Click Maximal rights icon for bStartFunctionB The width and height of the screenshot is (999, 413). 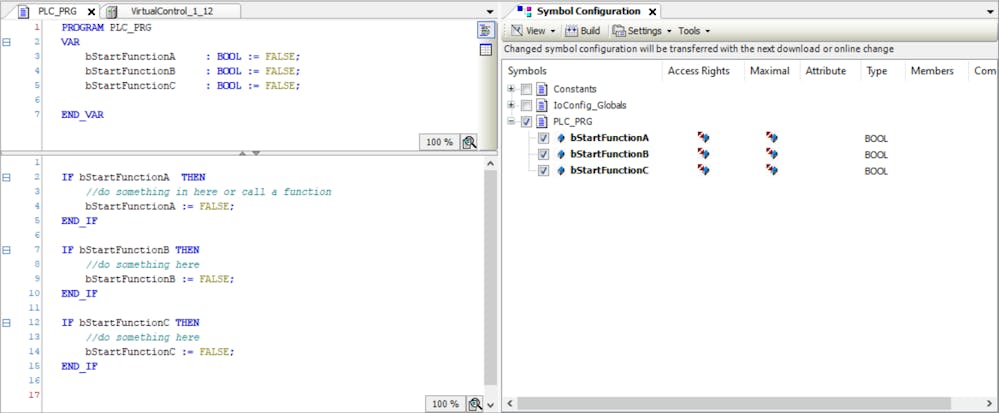point(771,154)
